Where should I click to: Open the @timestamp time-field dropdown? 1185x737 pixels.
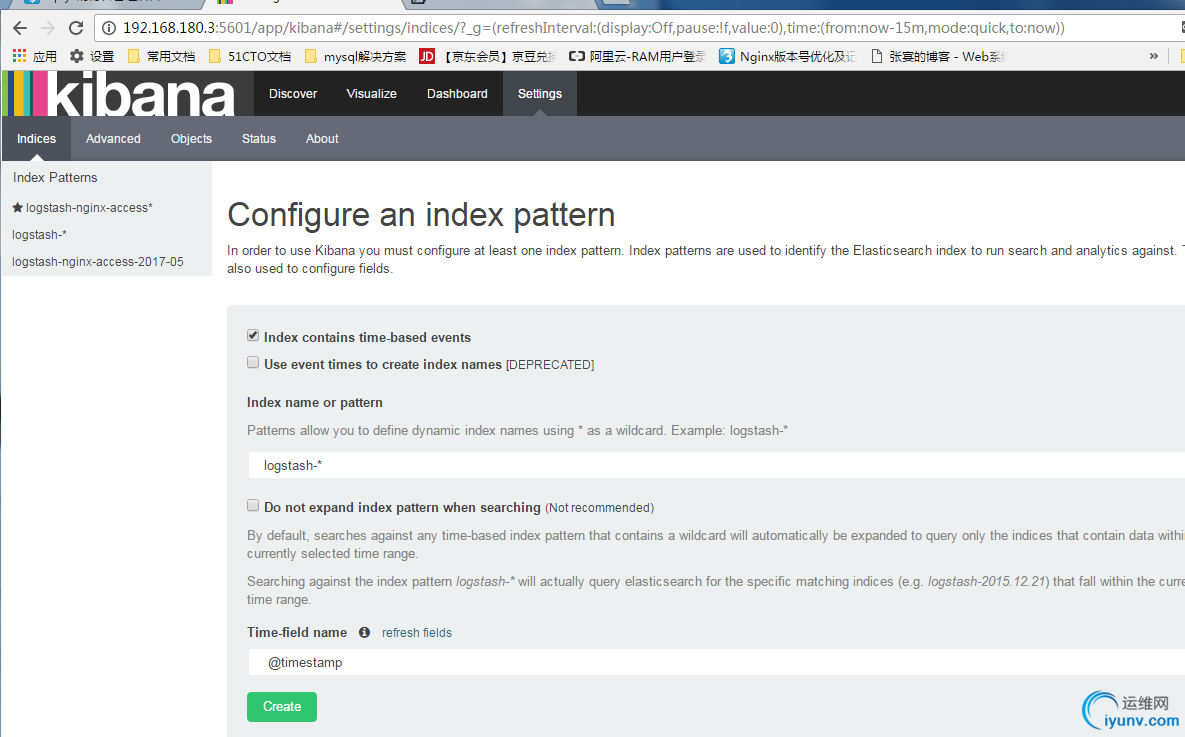[x=716, y=662]
